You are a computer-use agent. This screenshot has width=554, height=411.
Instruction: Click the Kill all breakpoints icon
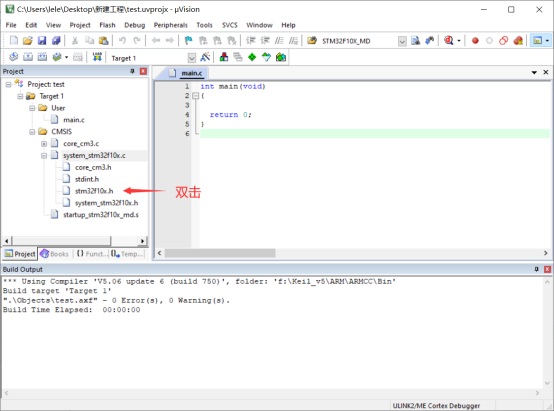pos(518,41)
